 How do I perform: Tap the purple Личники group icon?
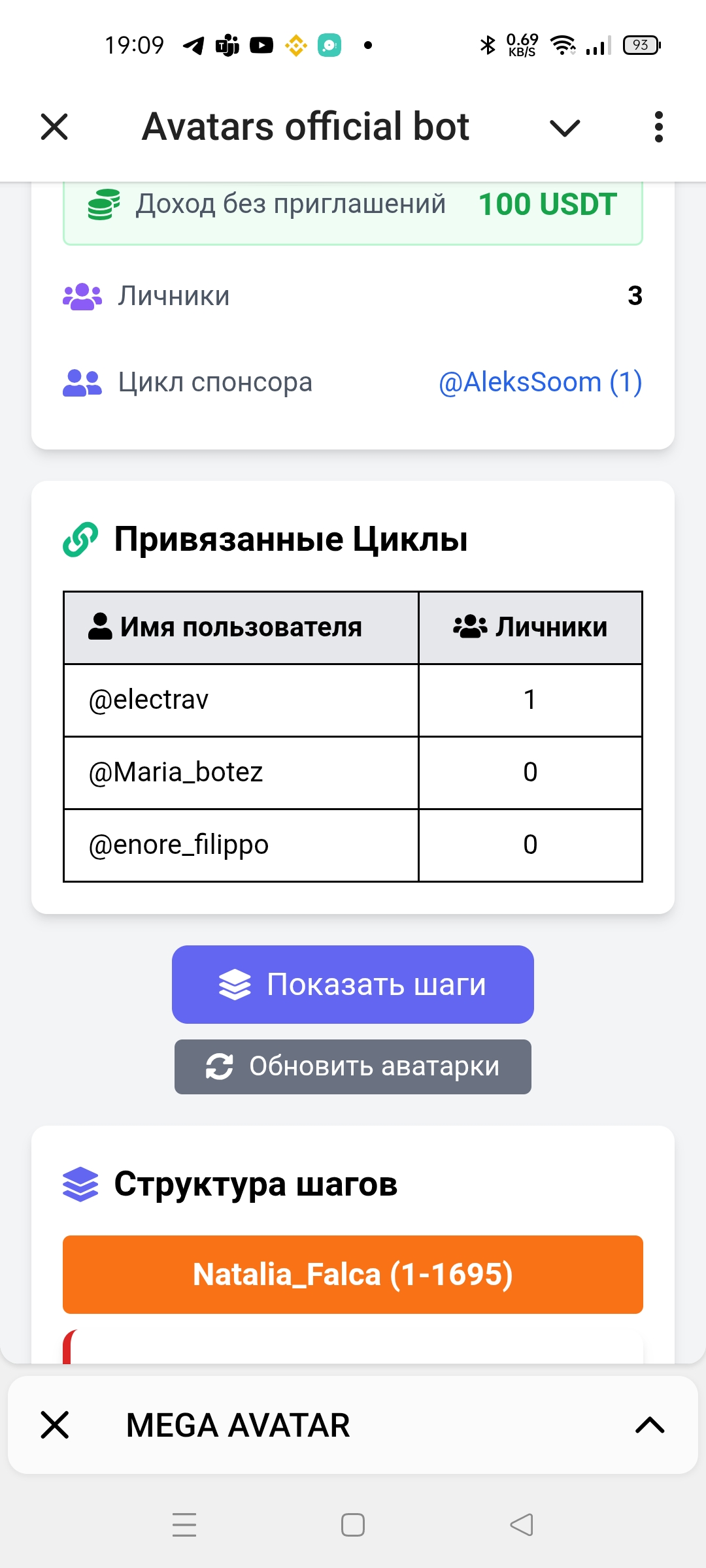tap(82, 297)
